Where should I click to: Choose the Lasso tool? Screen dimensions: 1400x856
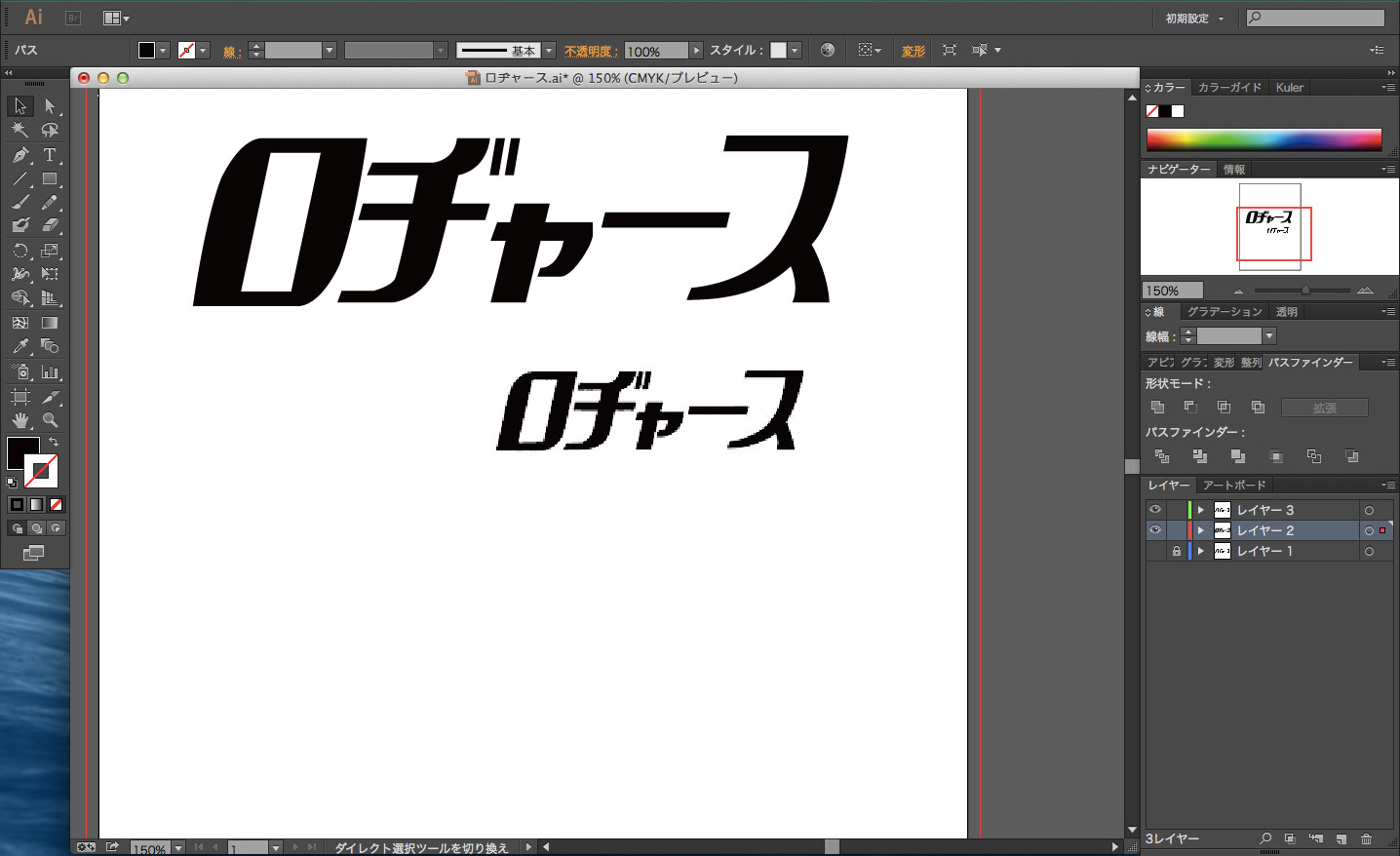coord(50,130)
